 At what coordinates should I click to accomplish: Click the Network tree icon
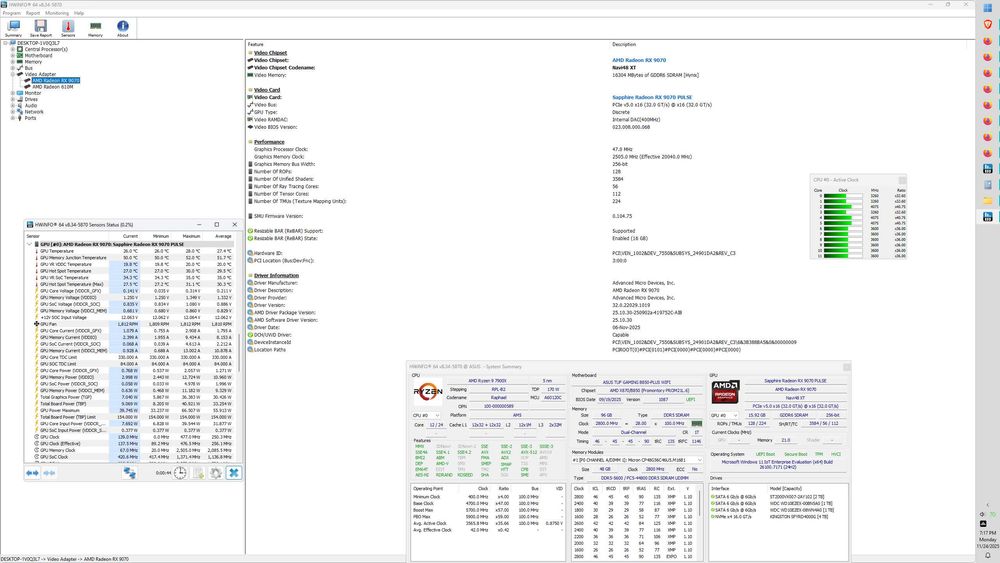coord(20,112)
